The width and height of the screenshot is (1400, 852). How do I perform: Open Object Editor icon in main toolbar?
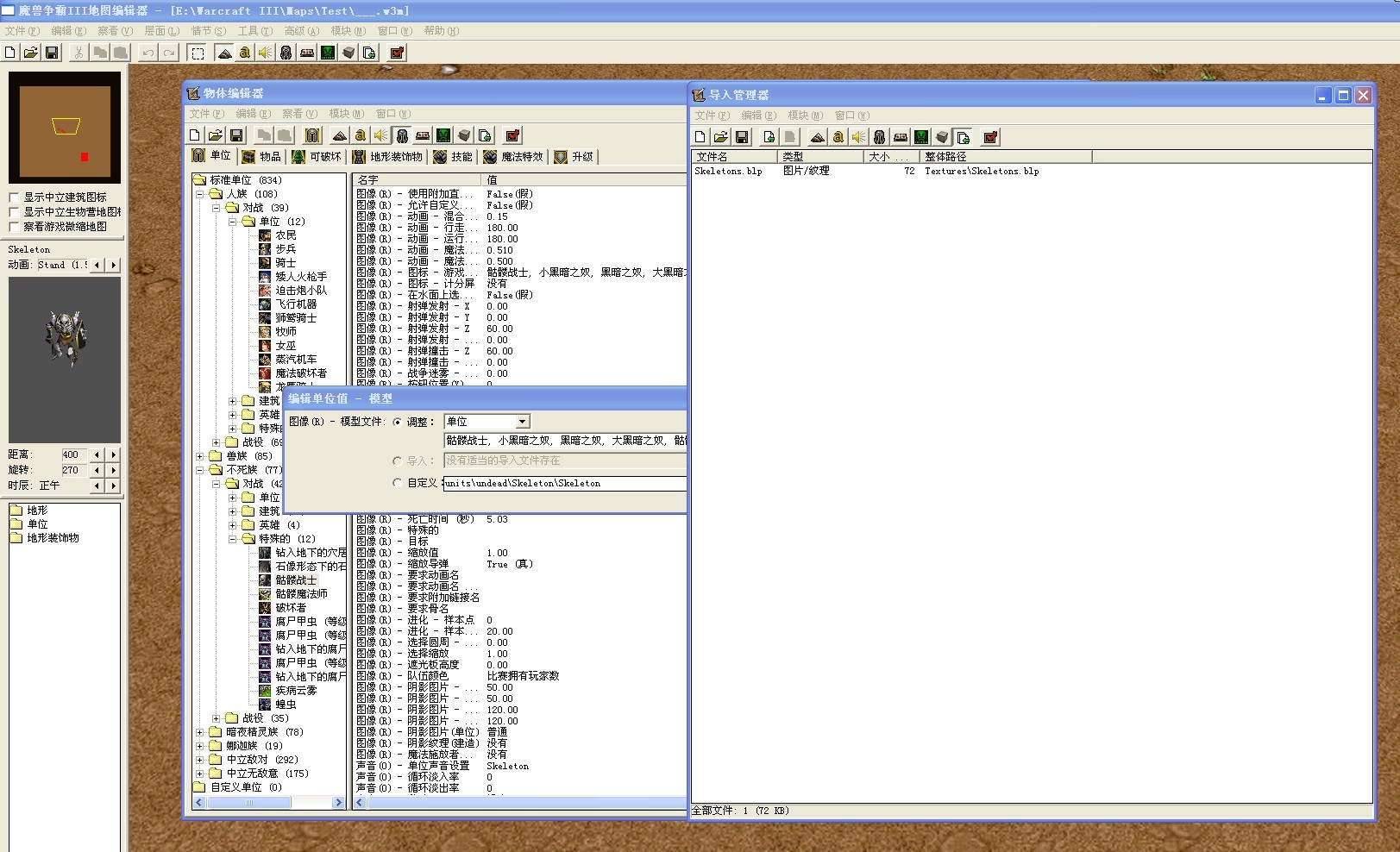coord(286,53)
